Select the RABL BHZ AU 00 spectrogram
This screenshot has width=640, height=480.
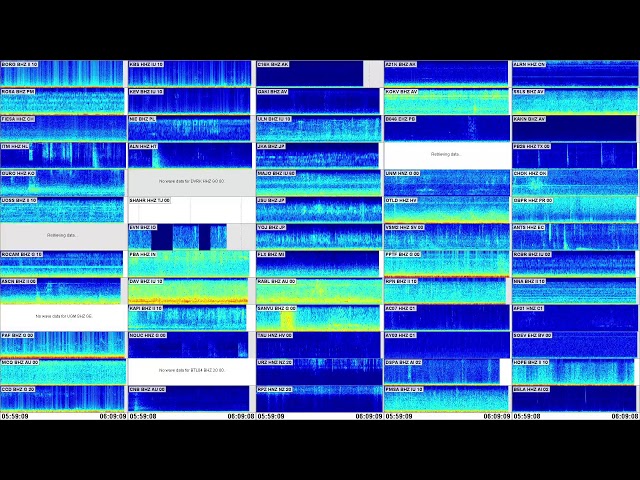pos(318,291)
